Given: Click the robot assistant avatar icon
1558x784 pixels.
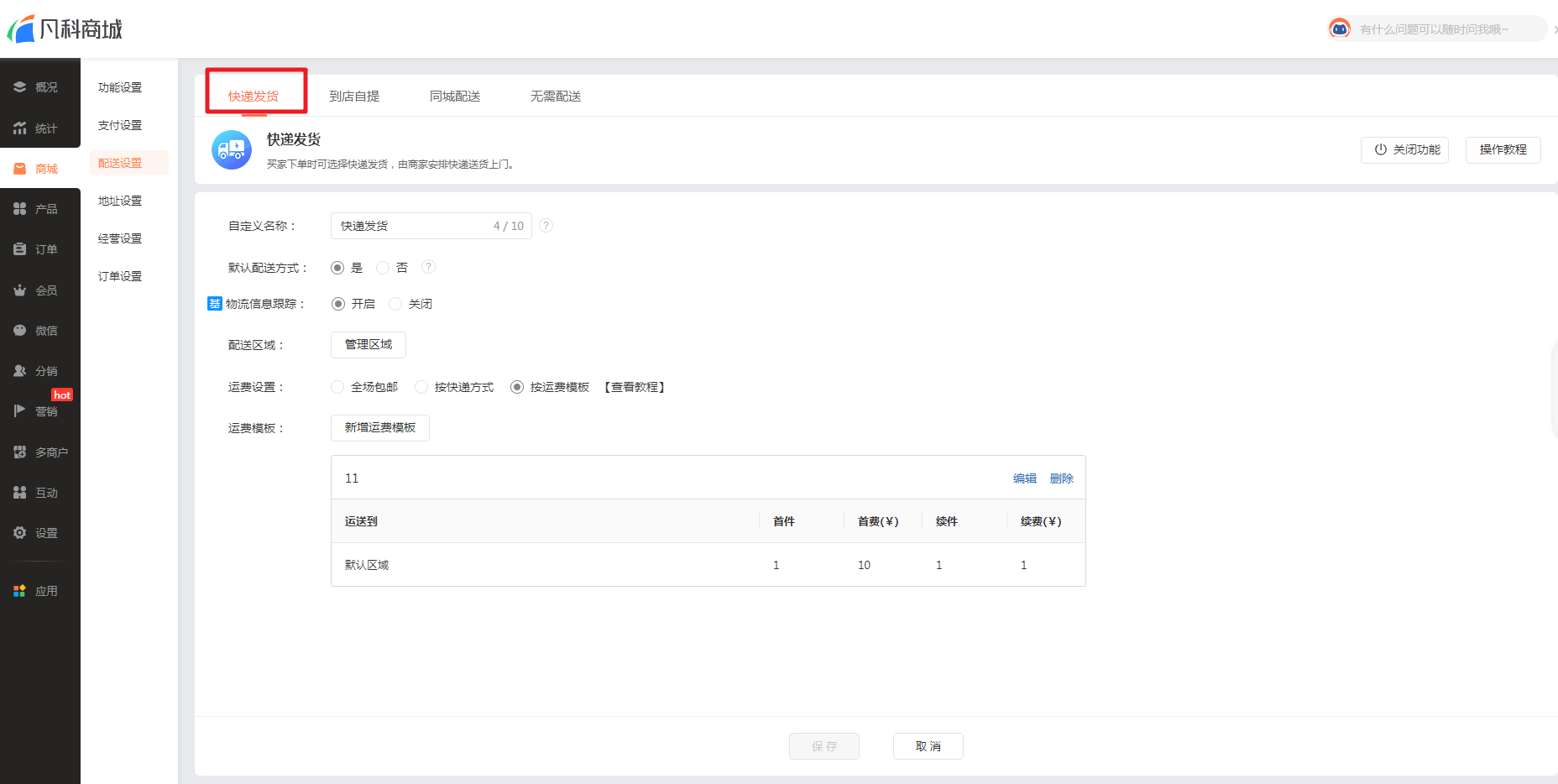Looking at the screenshot, I should 1340,29.
